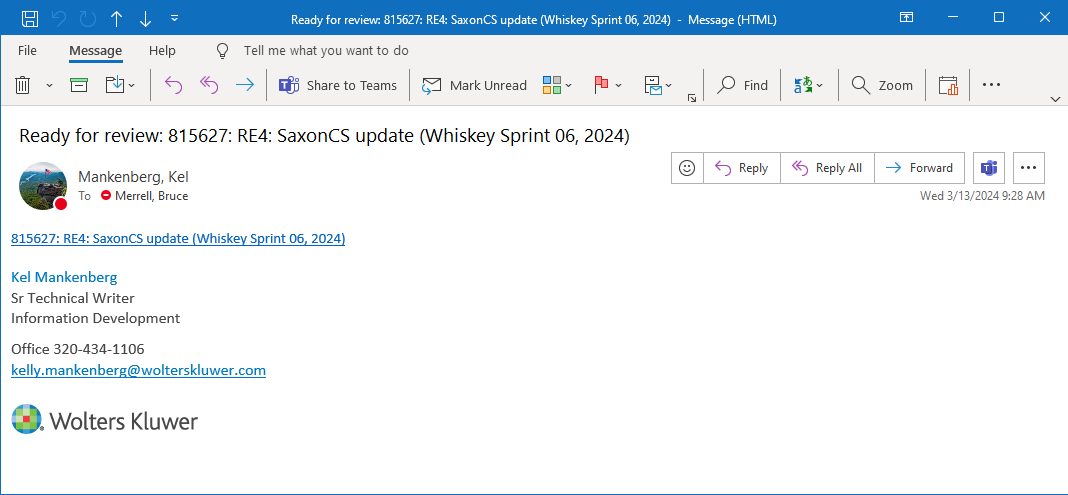This screenshot has height=495, width=1068.
Task: Open the Categorize color dropdown
Action: pyautogui.click(x=557, y=85)
